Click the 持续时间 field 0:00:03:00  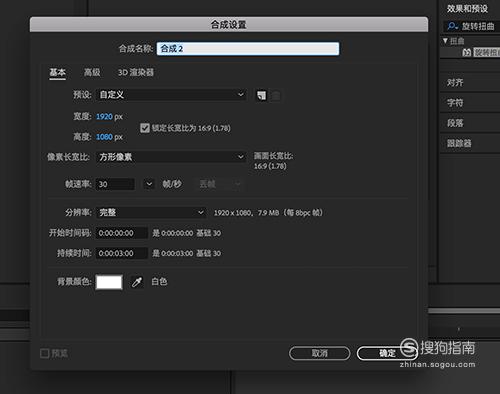122,253
